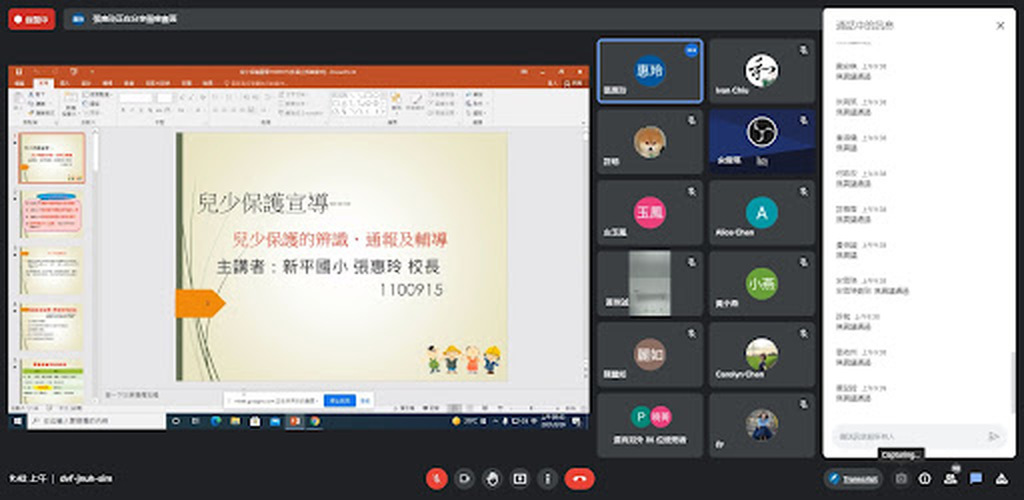Click the blue stop sharing button
Viewport: 1024px width, 500px height.
coord(340,400)
